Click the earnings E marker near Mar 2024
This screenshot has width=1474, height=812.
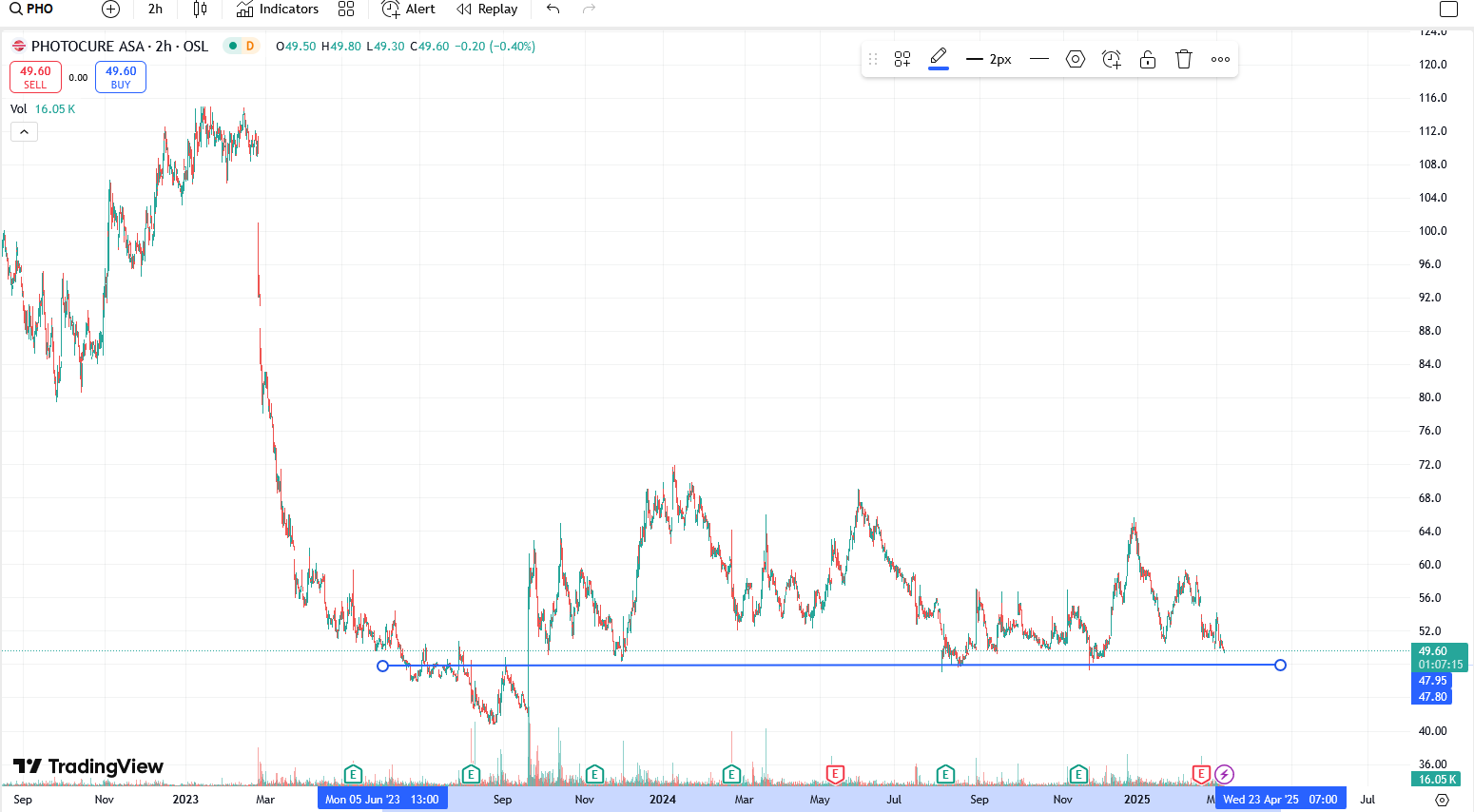pyautogui.click(x=731, y=774)
